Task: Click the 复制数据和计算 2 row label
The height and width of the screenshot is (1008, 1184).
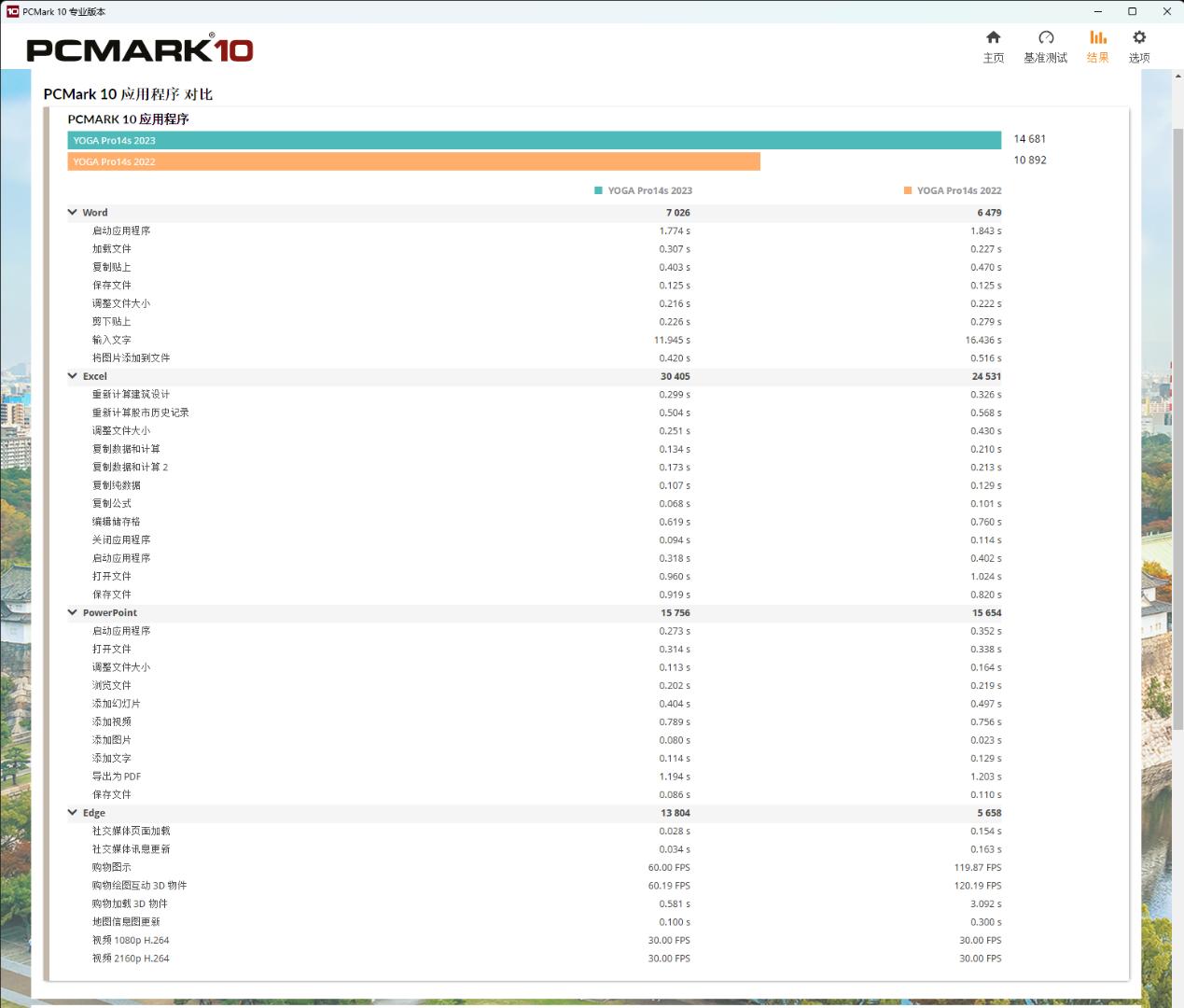Action: point(131,468)
